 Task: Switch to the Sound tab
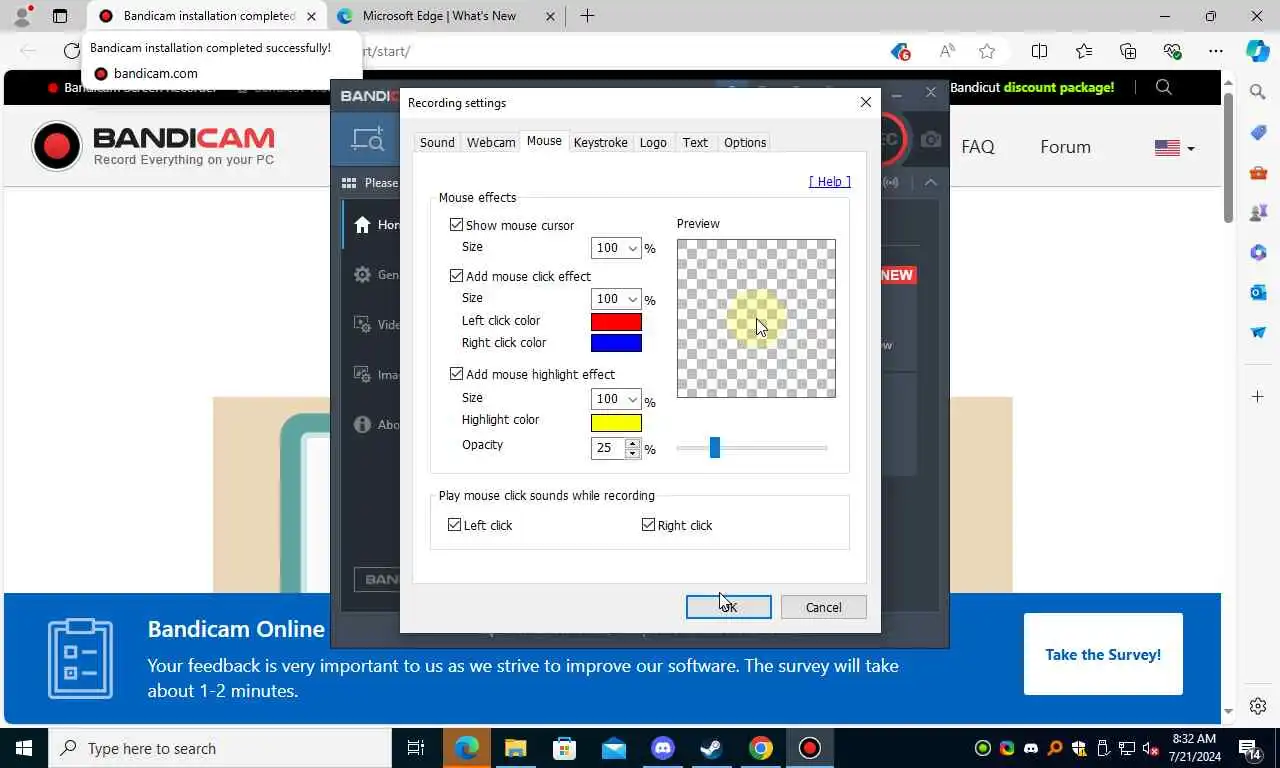(x=437, y=142)
